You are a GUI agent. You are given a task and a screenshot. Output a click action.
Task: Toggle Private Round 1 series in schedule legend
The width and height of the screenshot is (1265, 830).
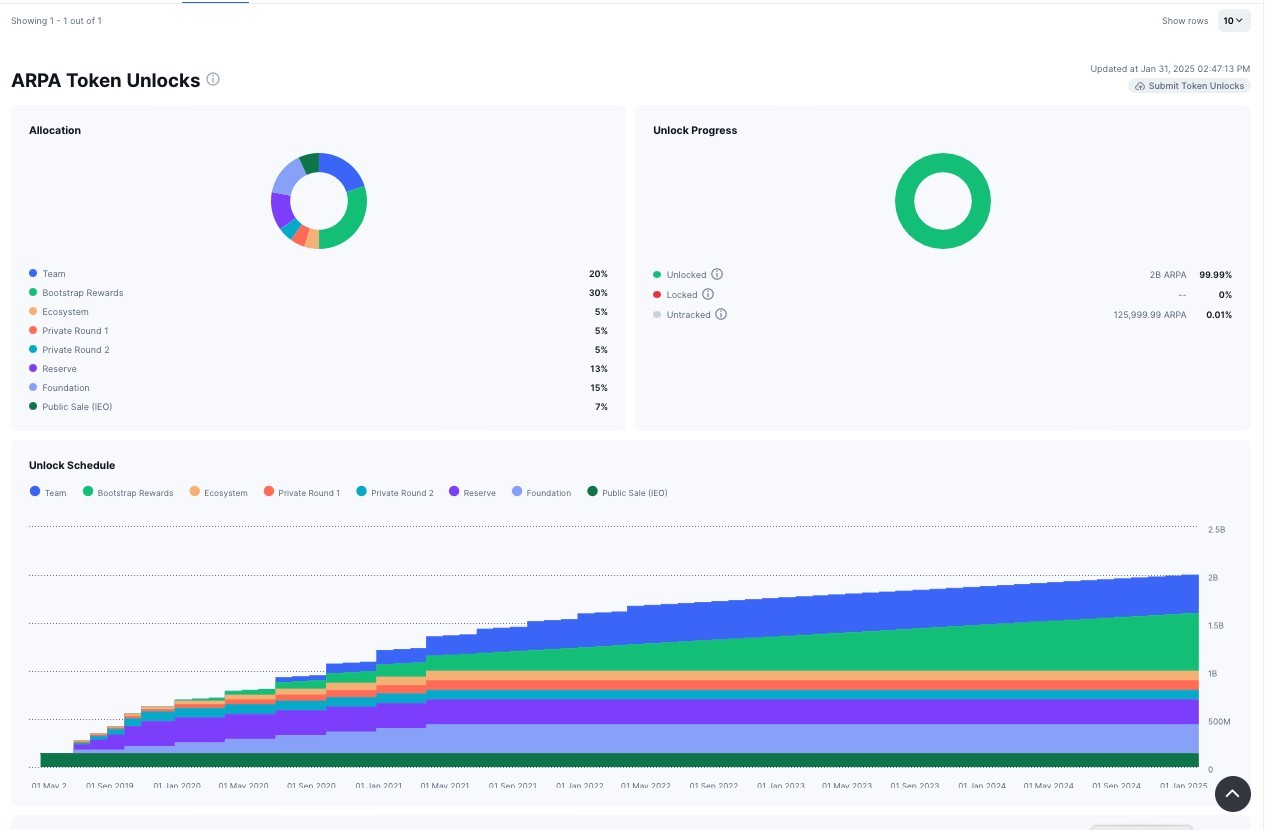301,492
